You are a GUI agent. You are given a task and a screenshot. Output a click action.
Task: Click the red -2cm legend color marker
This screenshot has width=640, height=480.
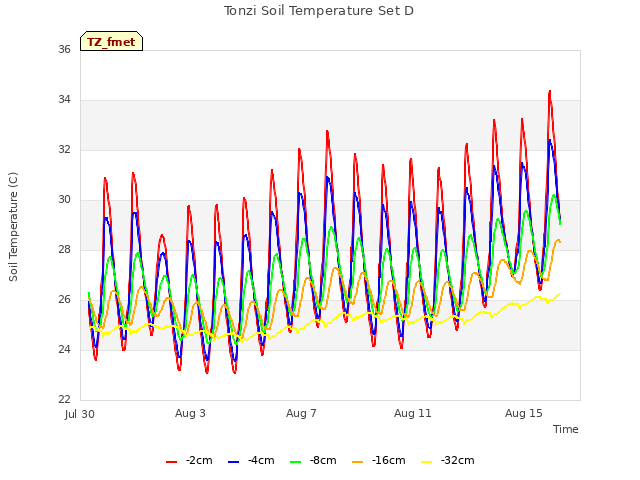point(171,462)
